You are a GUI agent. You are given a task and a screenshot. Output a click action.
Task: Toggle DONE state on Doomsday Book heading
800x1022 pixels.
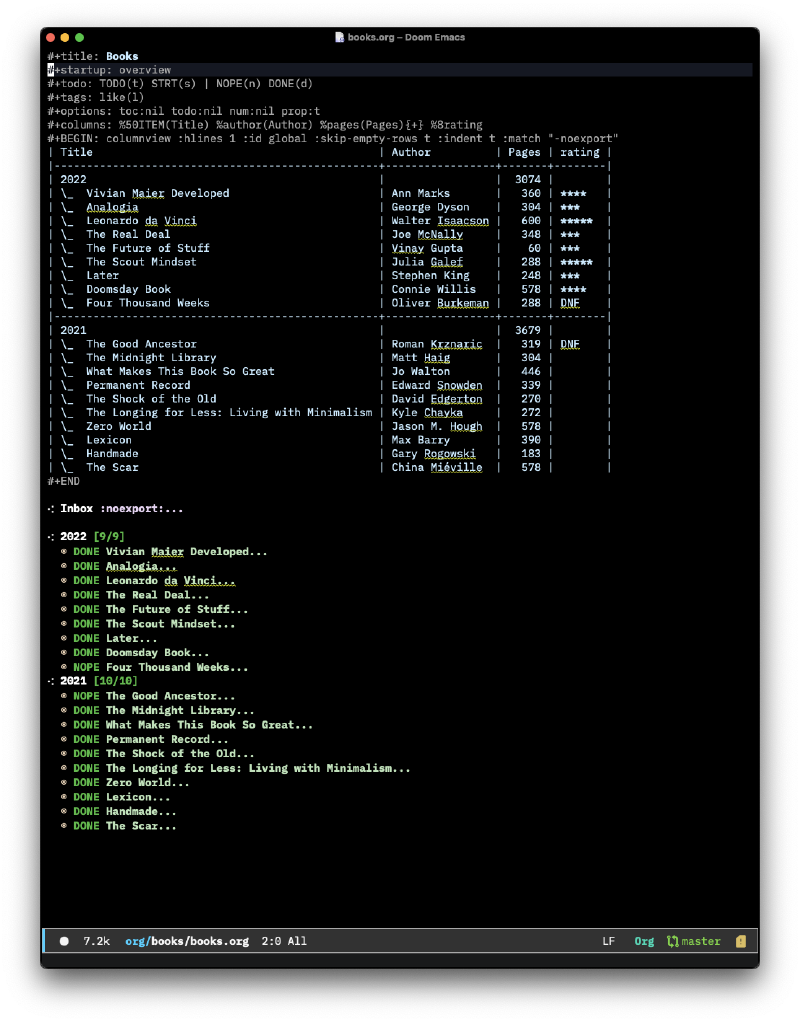(86, 653)
